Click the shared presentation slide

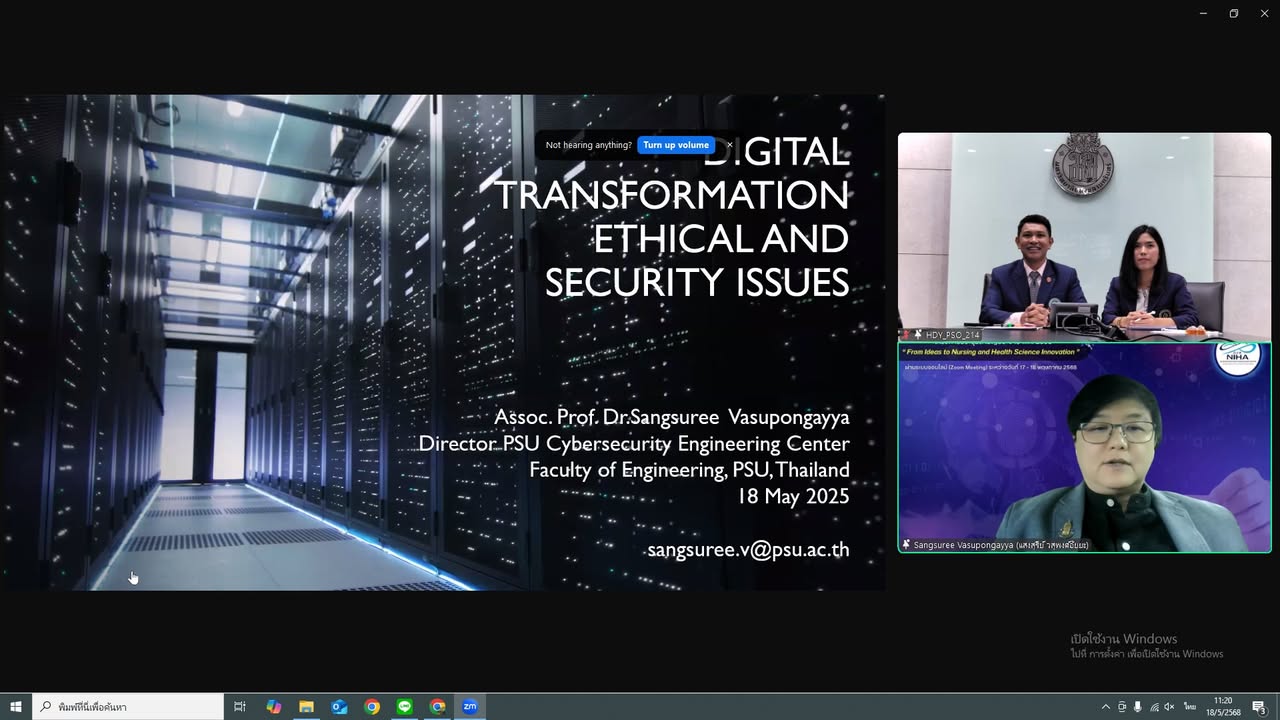(x=442, y=342)
